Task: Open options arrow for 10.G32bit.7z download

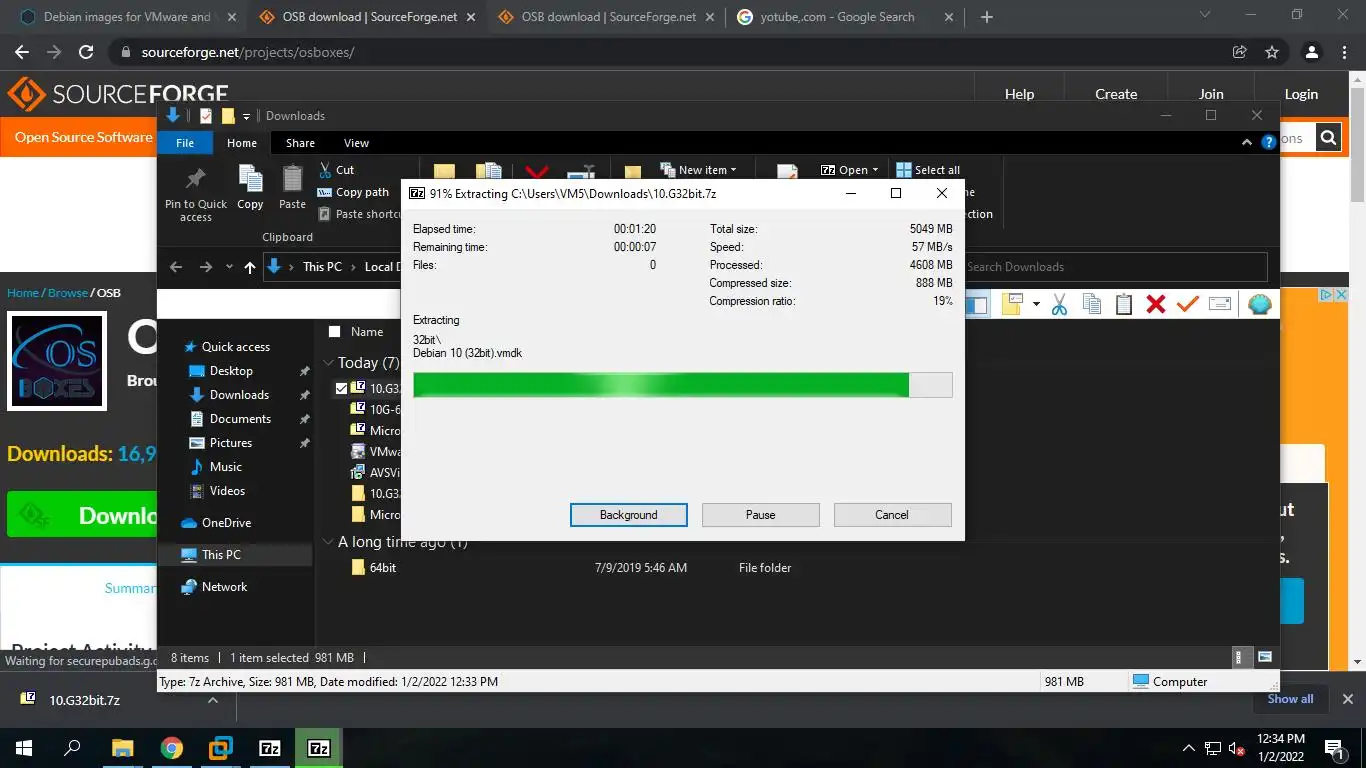Action: pos(212,700)
